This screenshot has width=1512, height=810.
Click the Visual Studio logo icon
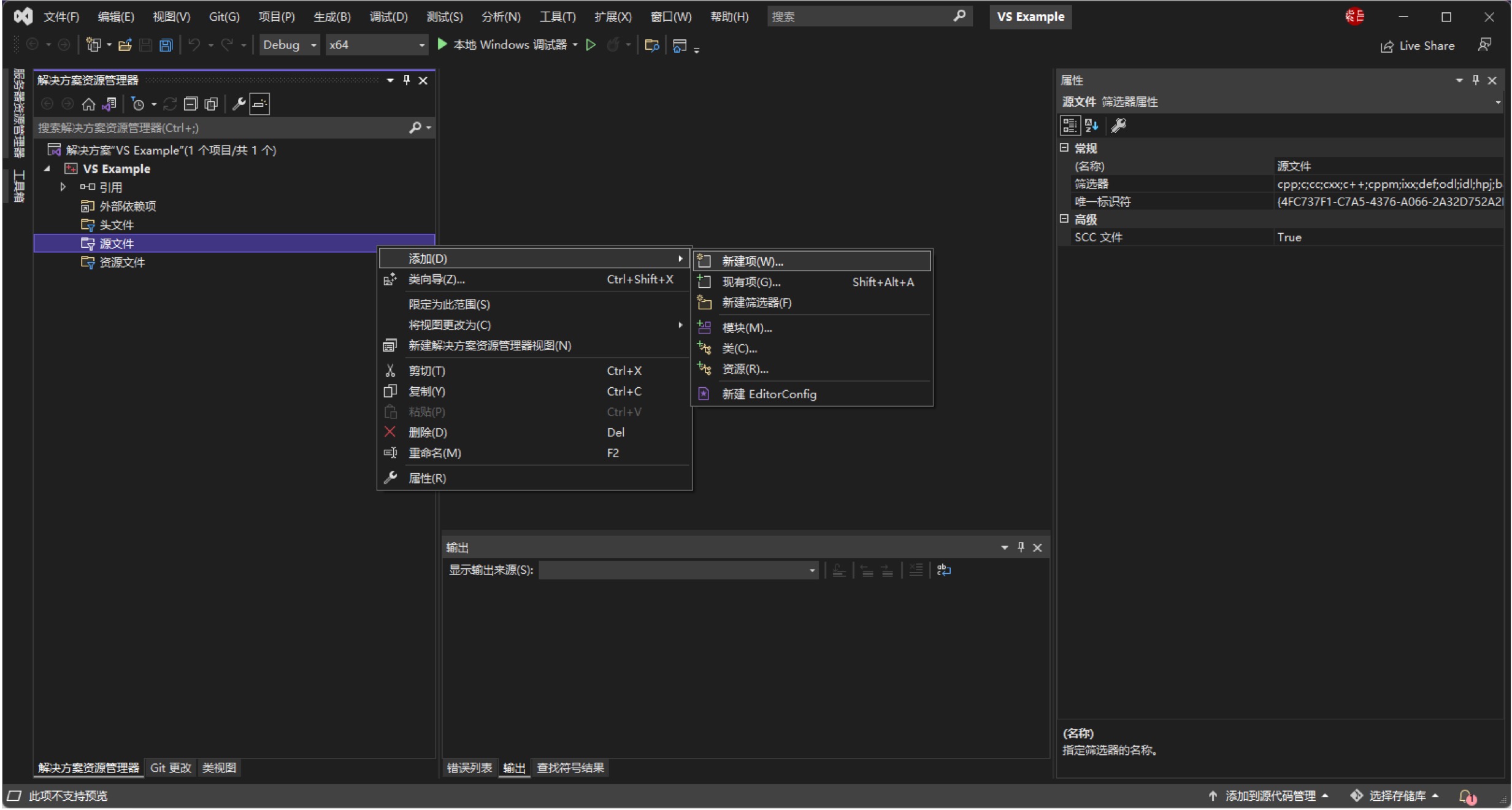tap(23, 17)
